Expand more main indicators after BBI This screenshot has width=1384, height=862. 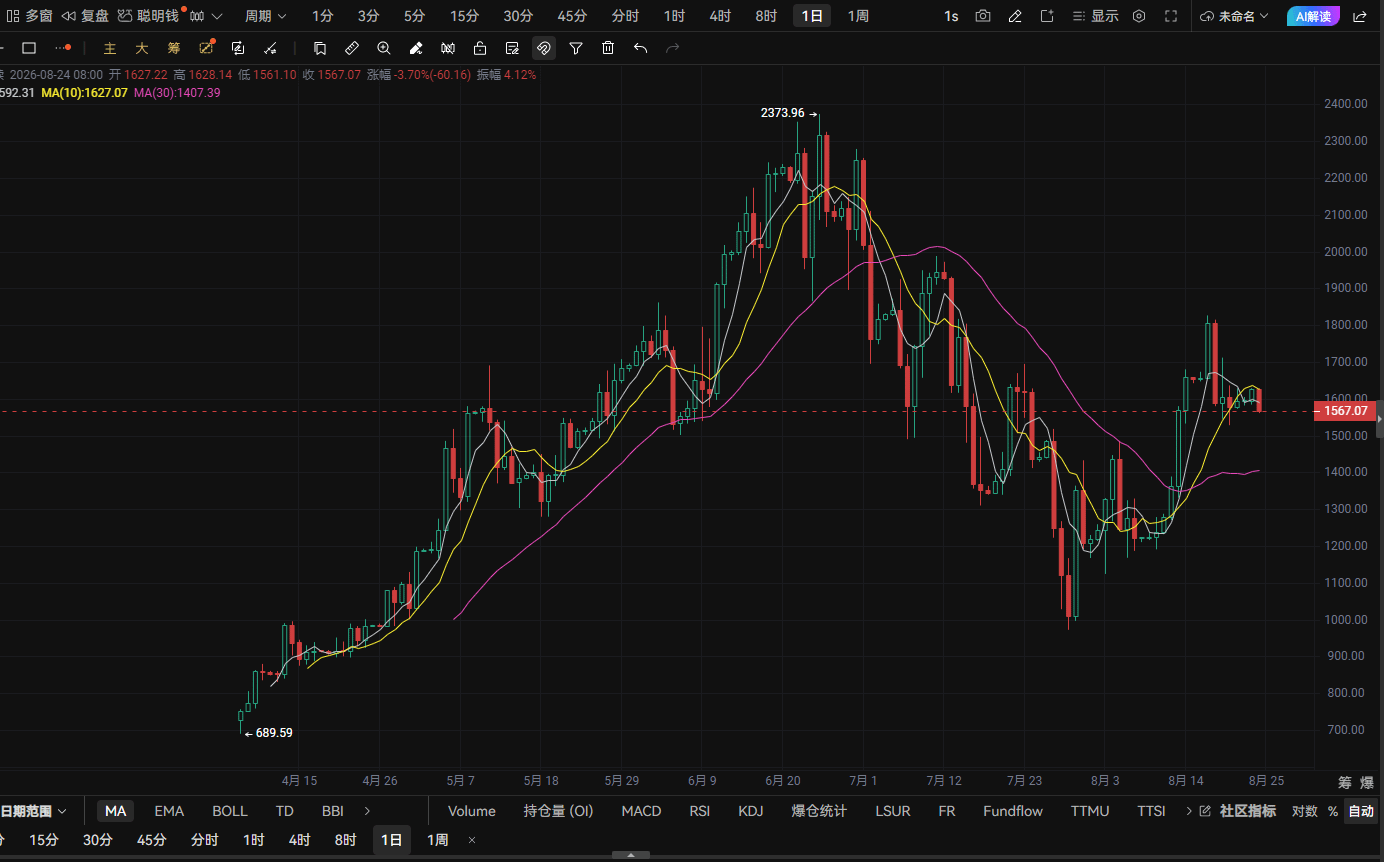(367, 811)
